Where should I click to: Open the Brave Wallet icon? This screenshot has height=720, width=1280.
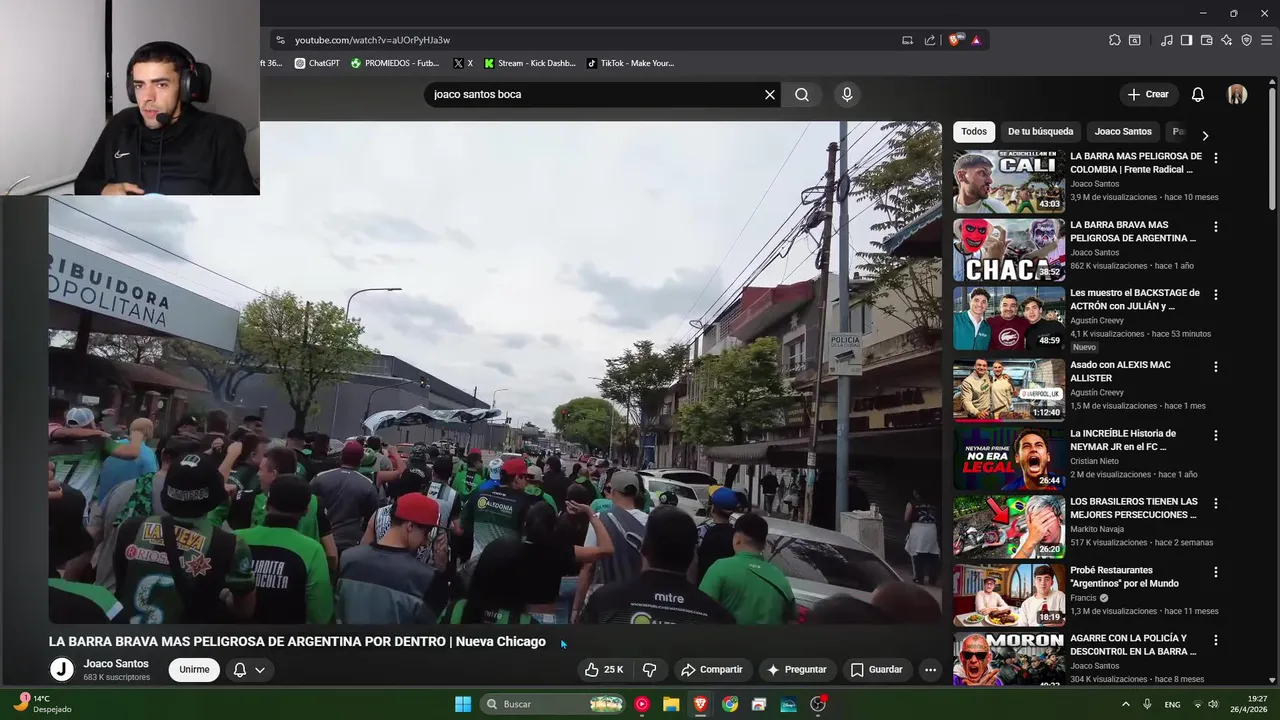coord(1206,40)
